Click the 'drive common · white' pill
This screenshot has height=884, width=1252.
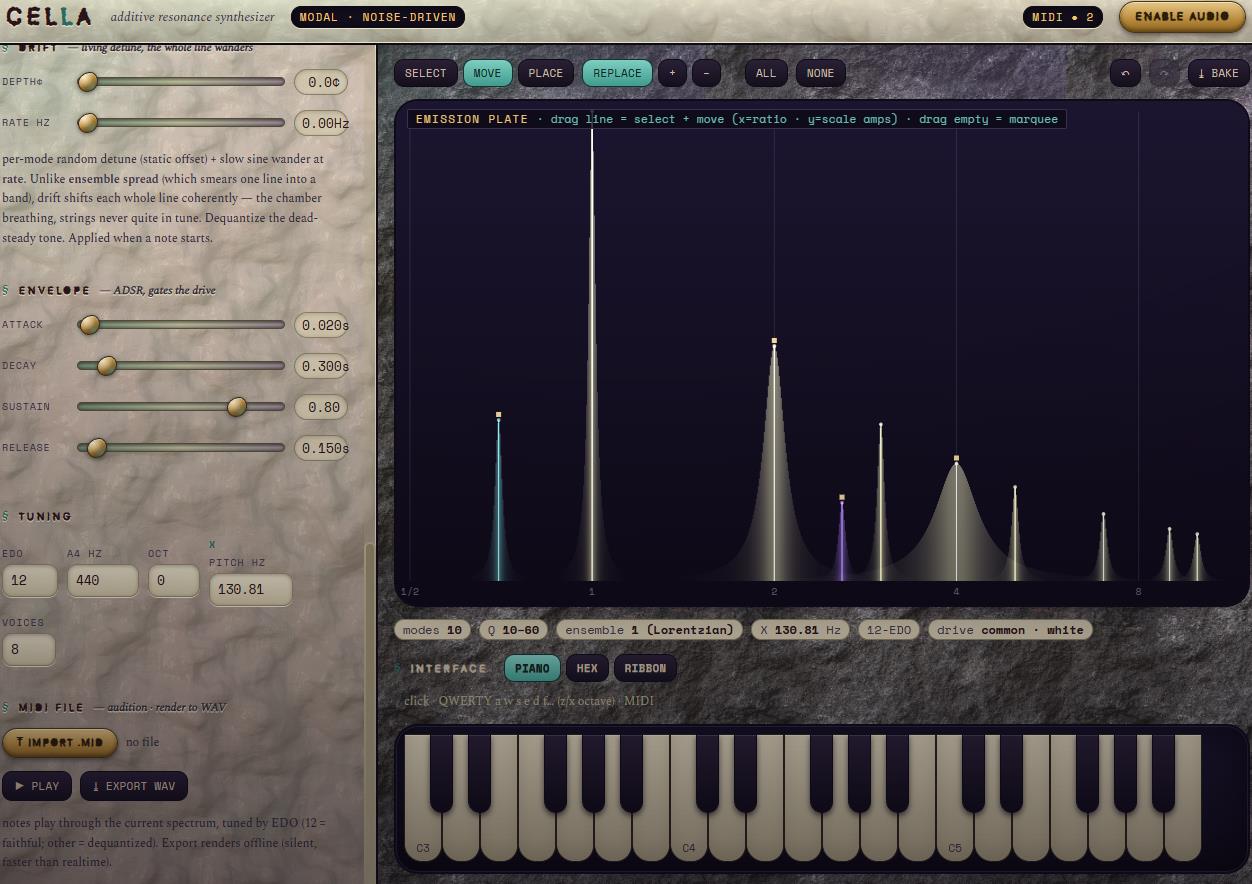pyautogui.click(x=1010, y=630)
